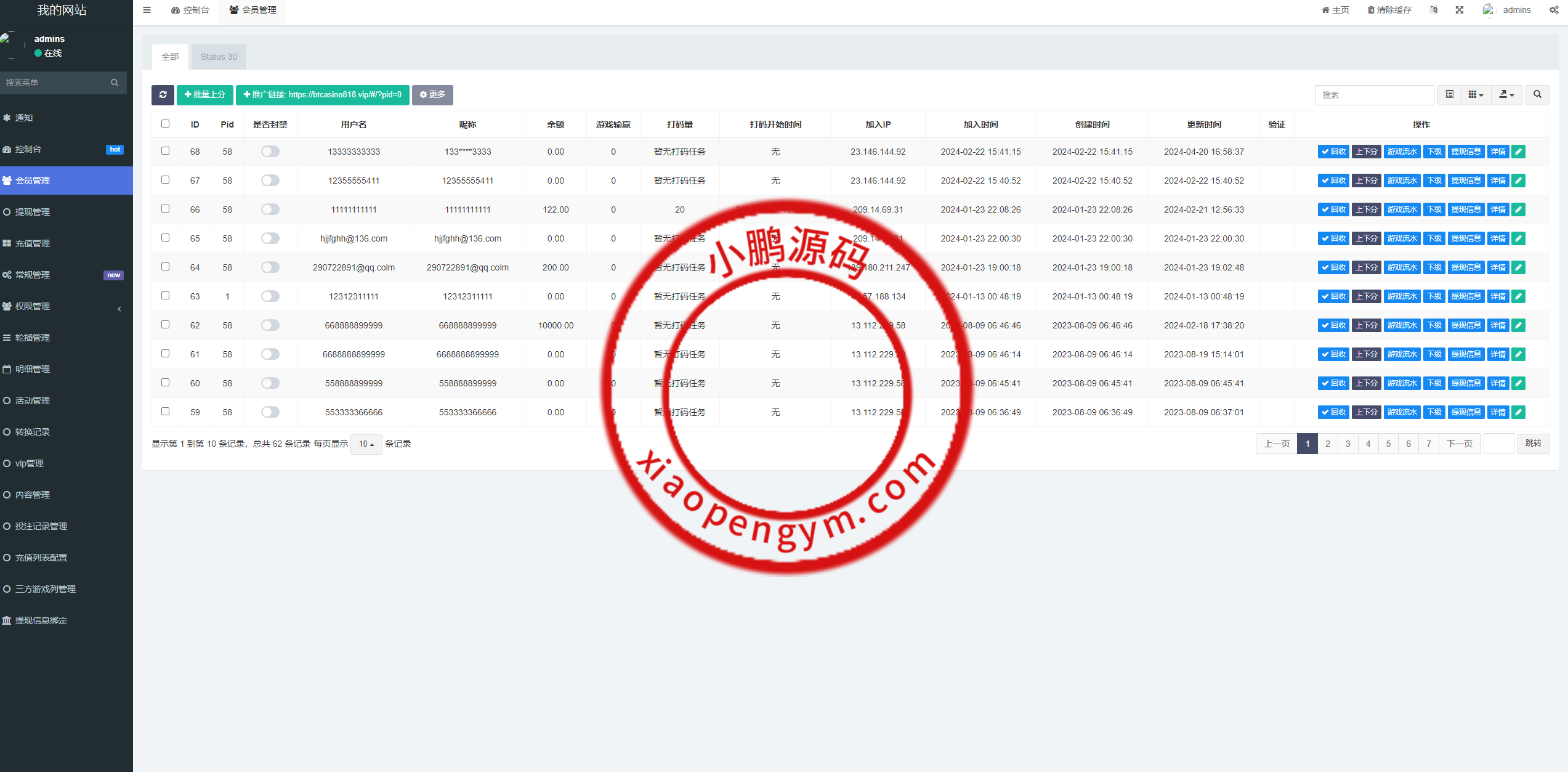This screenshot has height=772, width=1568.
Task: Click the magnifier search button at table right
Action: [x=1537, y=94]
